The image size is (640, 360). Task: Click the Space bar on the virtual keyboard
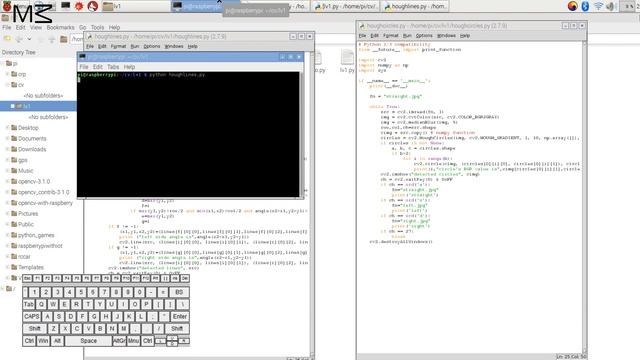point(89,340)
